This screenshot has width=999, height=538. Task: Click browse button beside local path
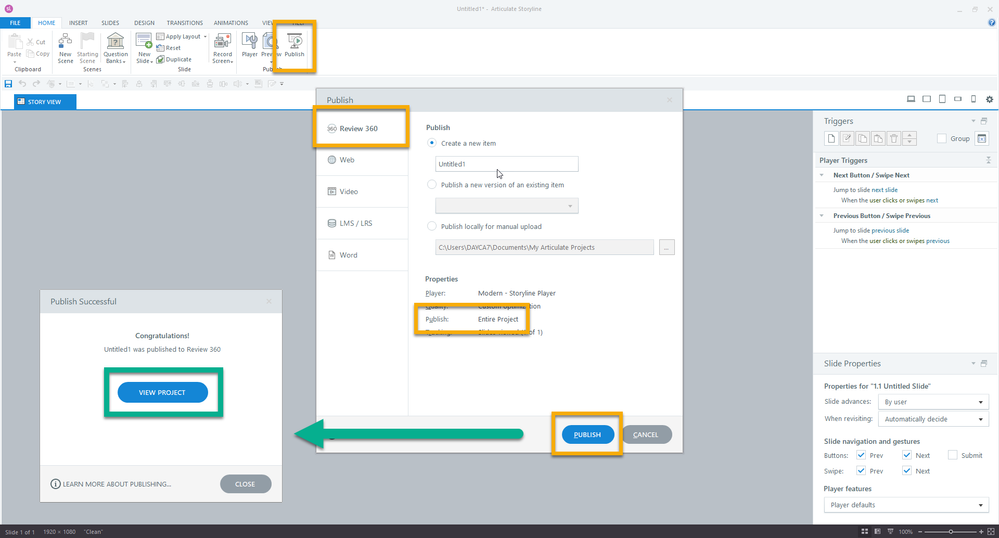coord(666,247)
